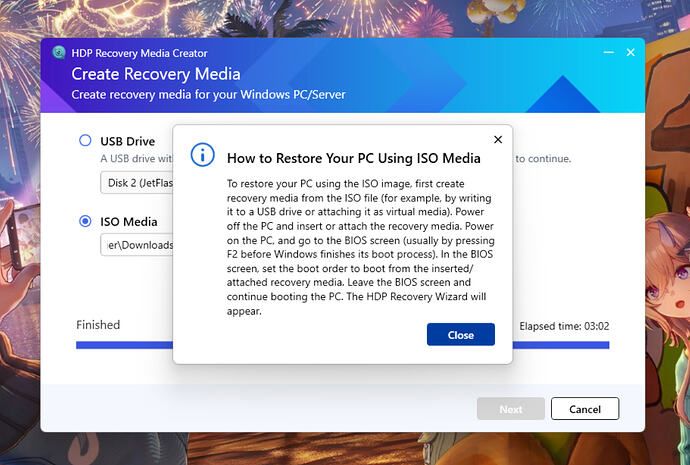Click the 'ISO Media' option label text
The width and height of the screenshot is (690, 465).
128,222
